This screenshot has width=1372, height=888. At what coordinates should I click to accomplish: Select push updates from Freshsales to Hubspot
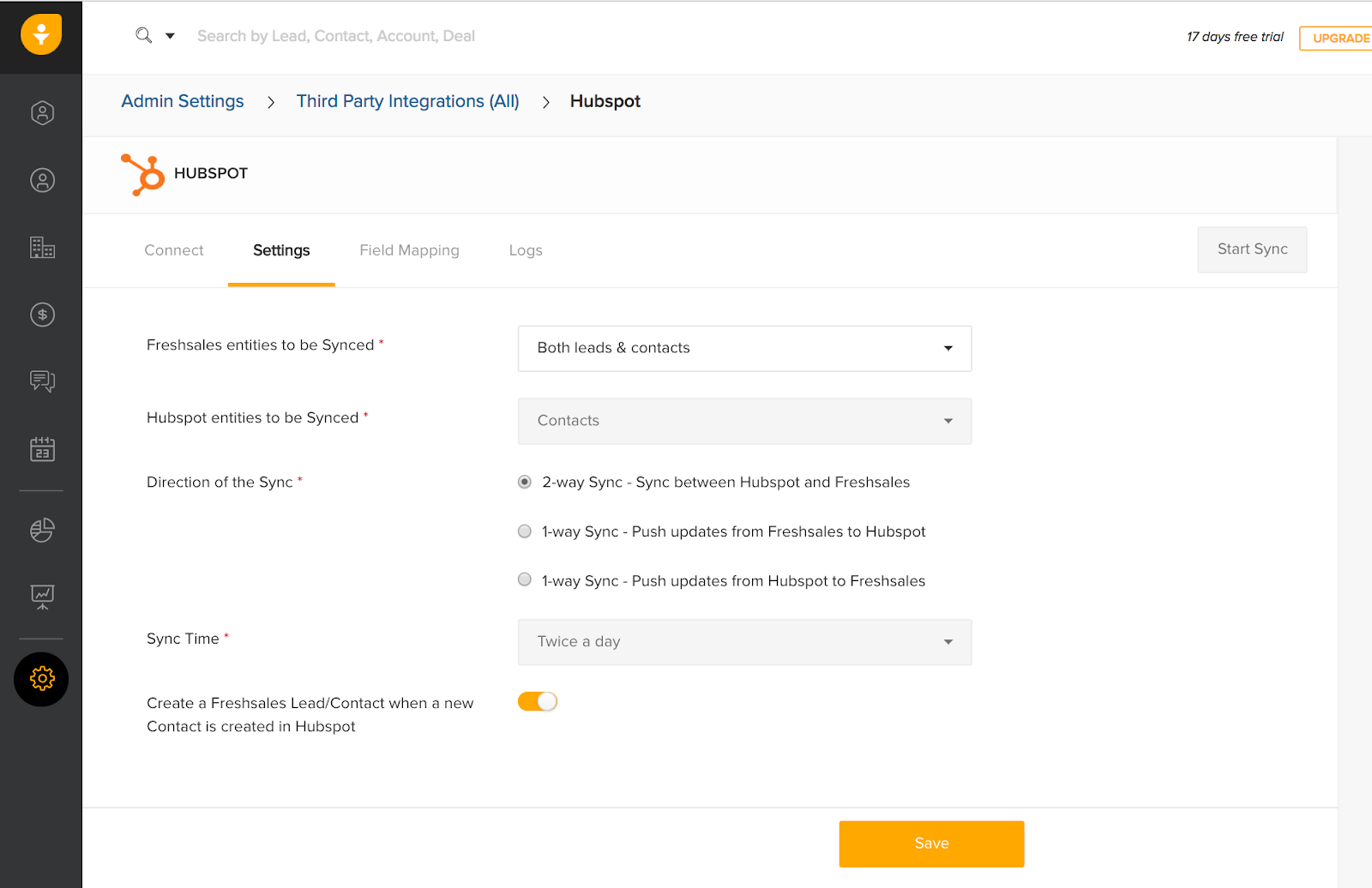(x=525, y=531)
